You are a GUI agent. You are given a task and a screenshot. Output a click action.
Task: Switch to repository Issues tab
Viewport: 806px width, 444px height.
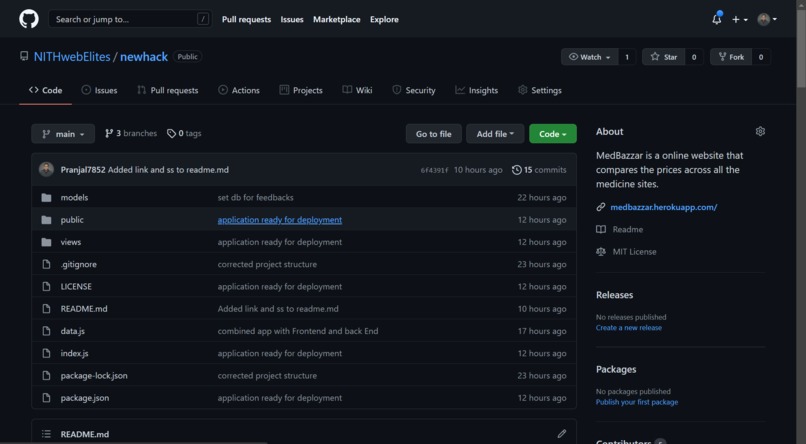coord(99,90)
